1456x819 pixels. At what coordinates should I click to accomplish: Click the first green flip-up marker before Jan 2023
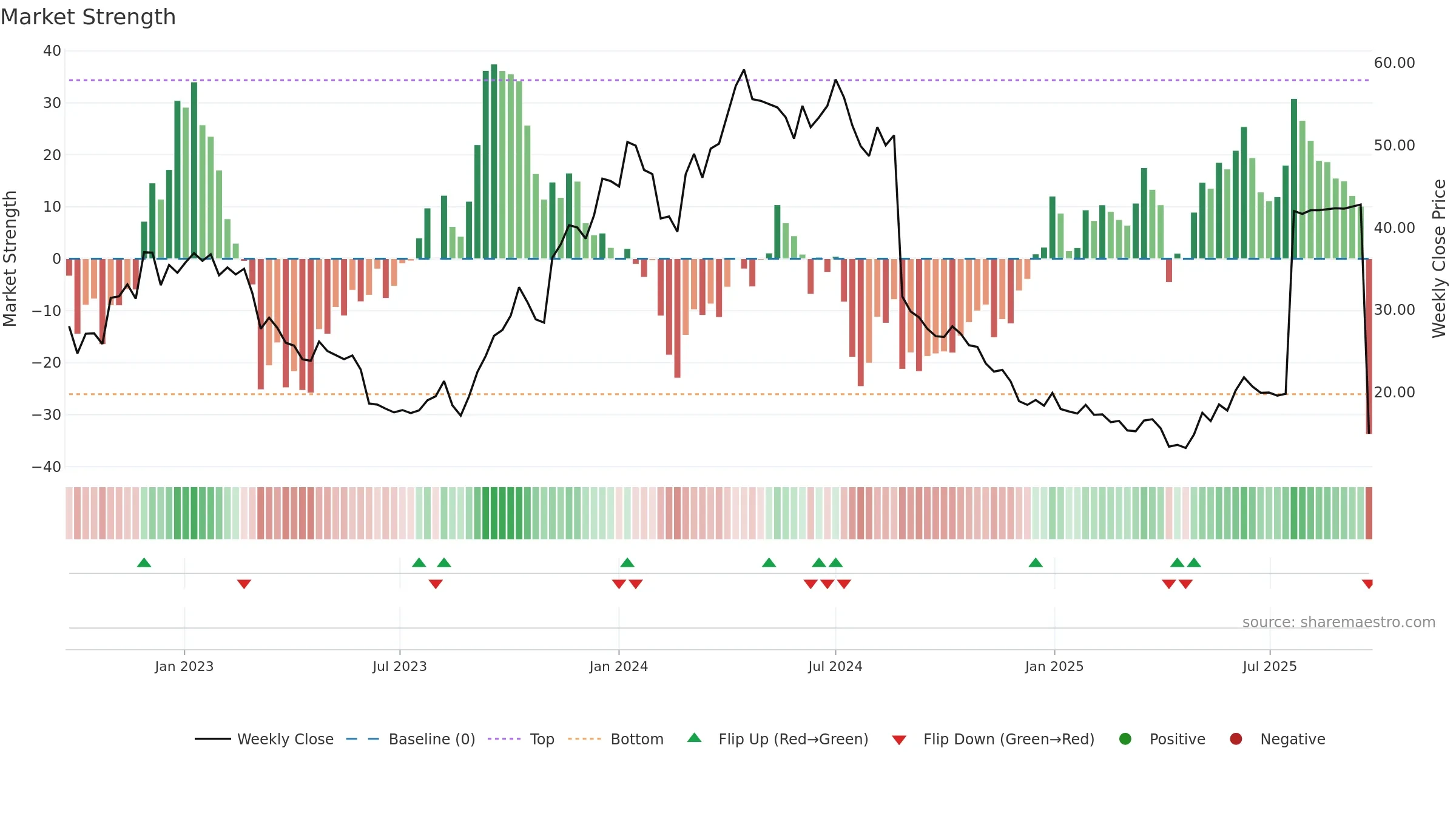144,562
